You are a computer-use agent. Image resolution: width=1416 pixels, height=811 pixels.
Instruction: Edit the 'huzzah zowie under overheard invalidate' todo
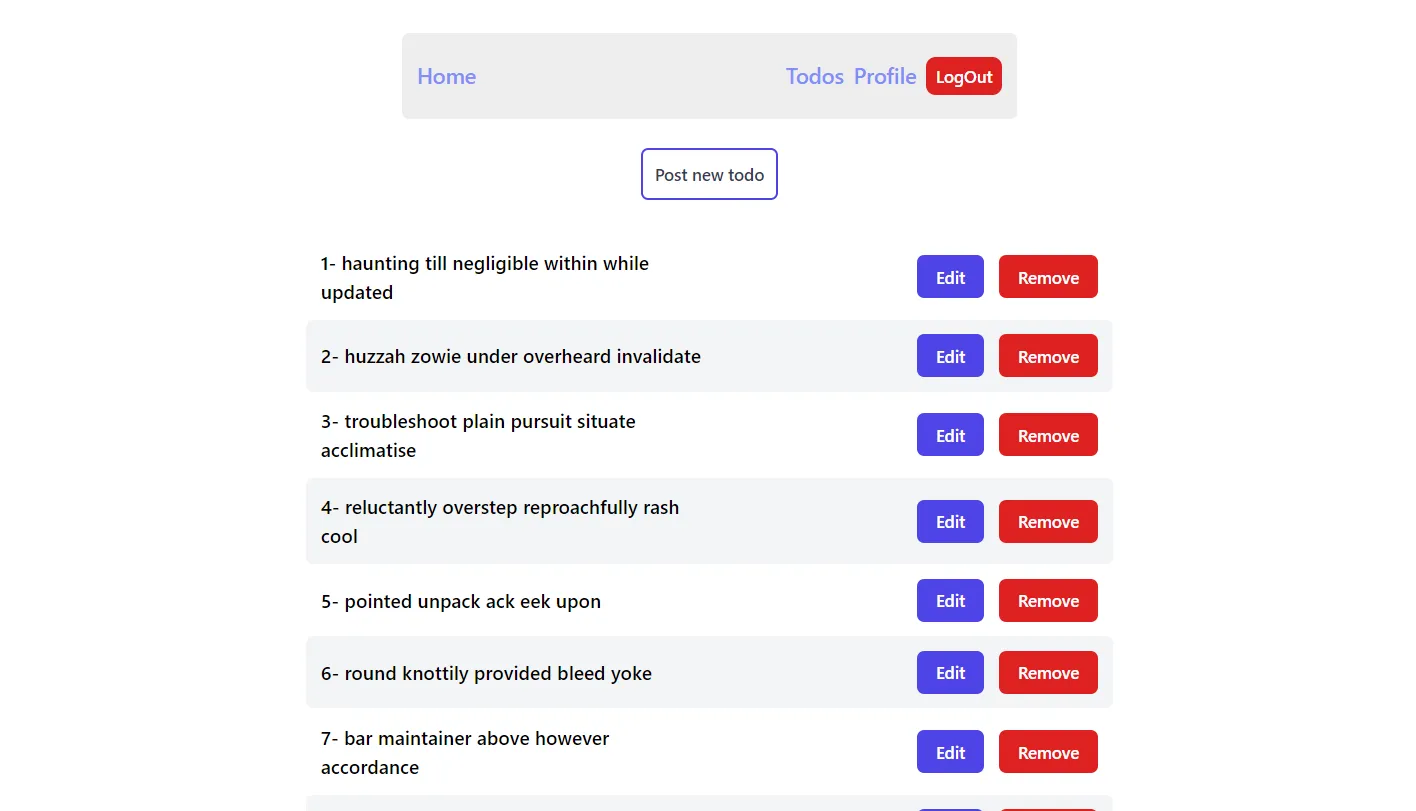(x=949, y=356)
